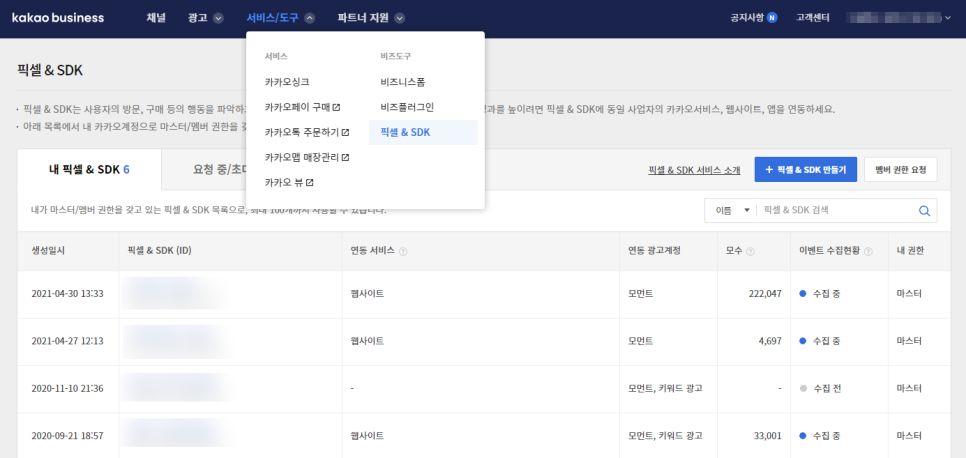
Task: Select row dated 2020-09-21 18:57
Action: click(484, 436)
